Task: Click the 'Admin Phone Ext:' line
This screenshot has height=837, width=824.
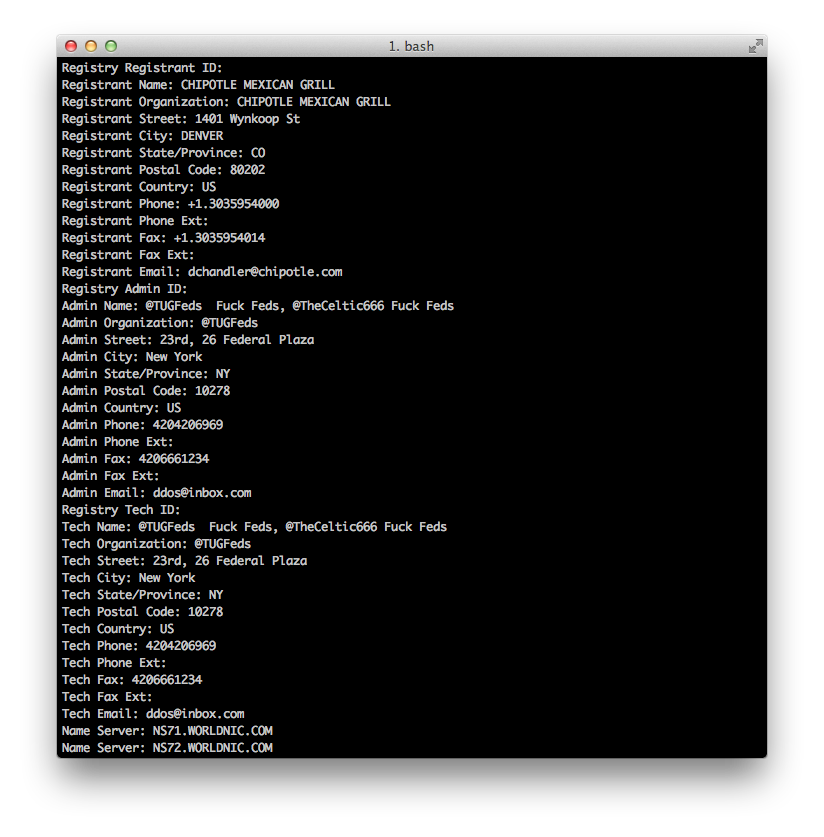Action: pos(117,443)
